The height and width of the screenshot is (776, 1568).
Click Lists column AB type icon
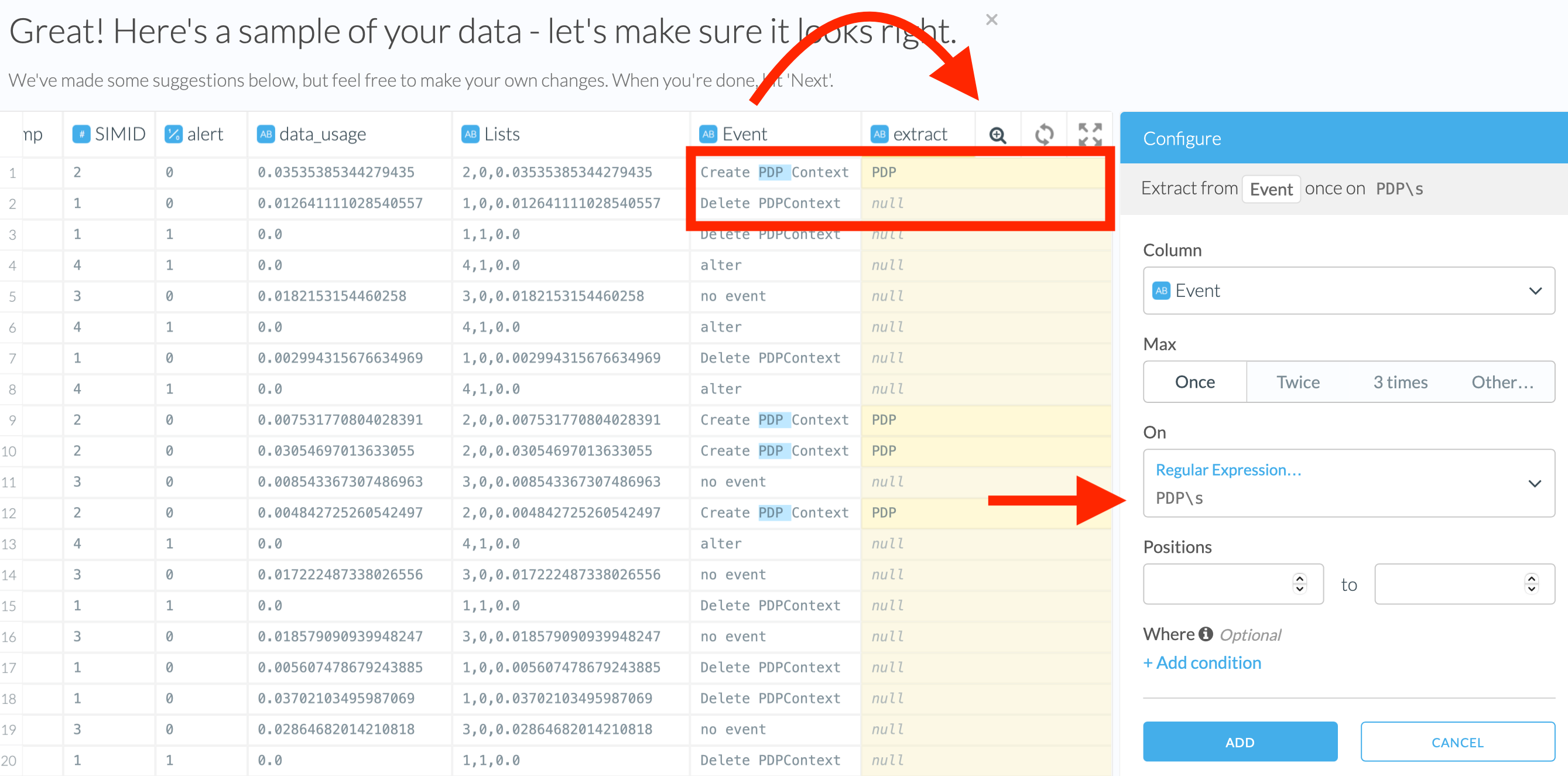(471, 134)
